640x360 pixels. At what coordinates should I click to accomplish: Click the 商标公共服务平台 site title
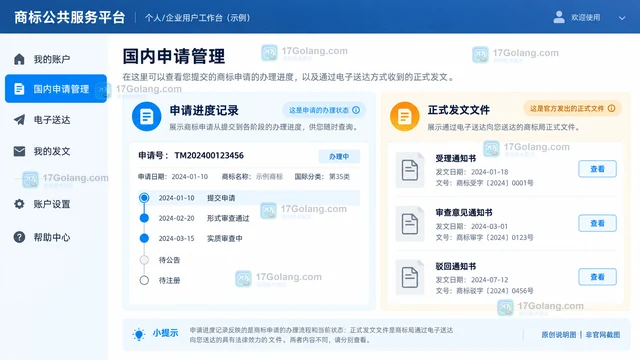pos(69,18)
